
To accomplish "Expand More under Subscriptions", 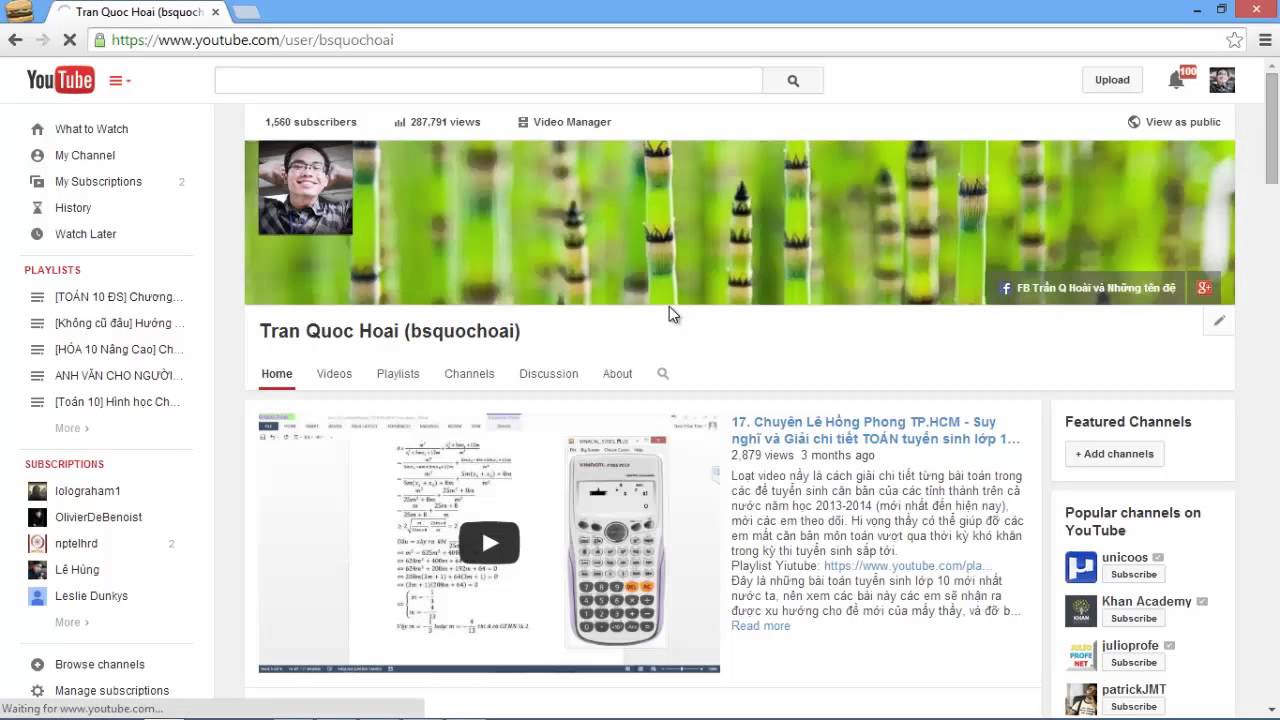I will 71,622.
